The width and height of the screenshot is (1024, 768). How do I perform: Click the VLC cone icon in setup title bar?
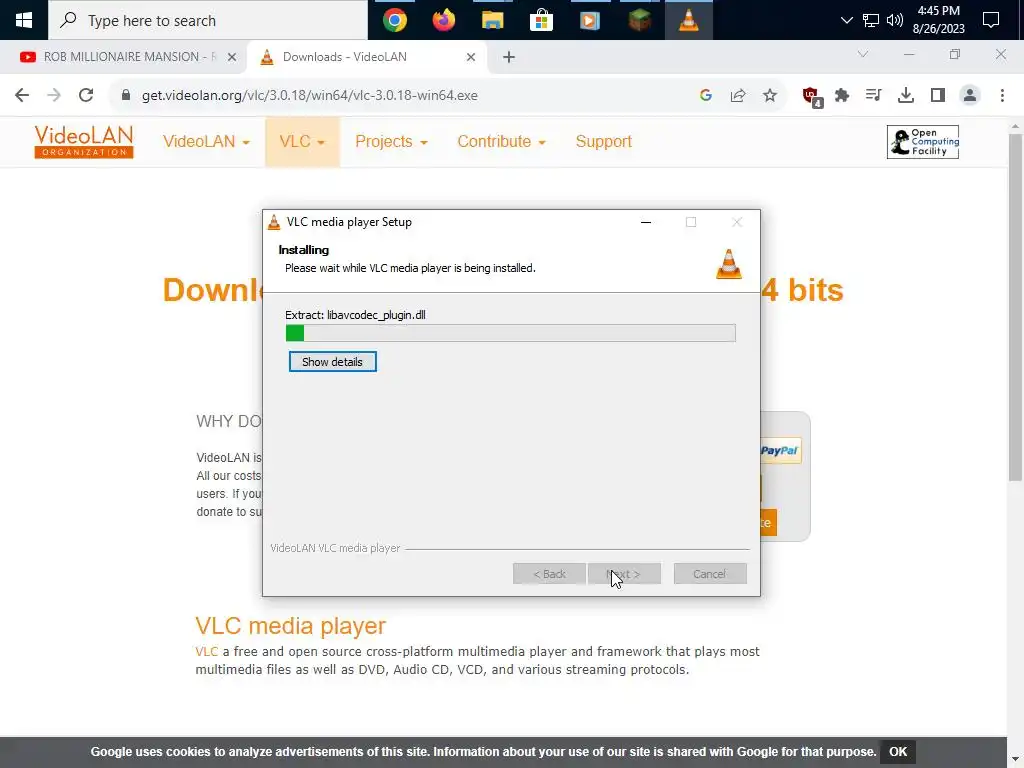[274, 222]
